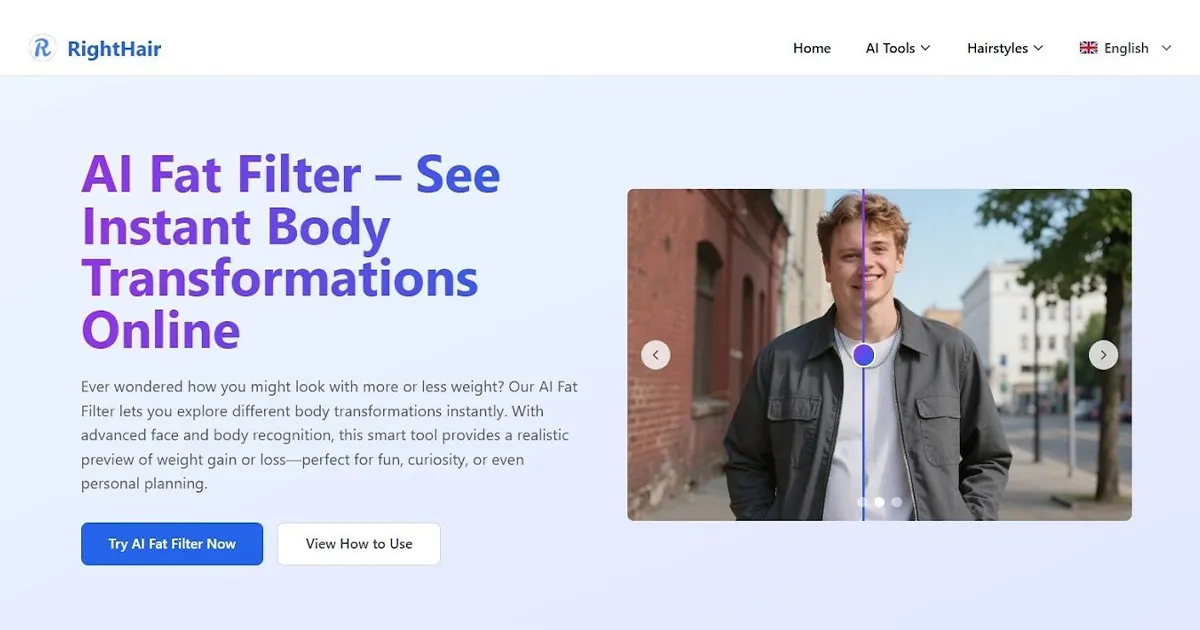Click View How to Use button
Screen dimensions: 1200x630
pyautogui.click(x=359, y=544)
